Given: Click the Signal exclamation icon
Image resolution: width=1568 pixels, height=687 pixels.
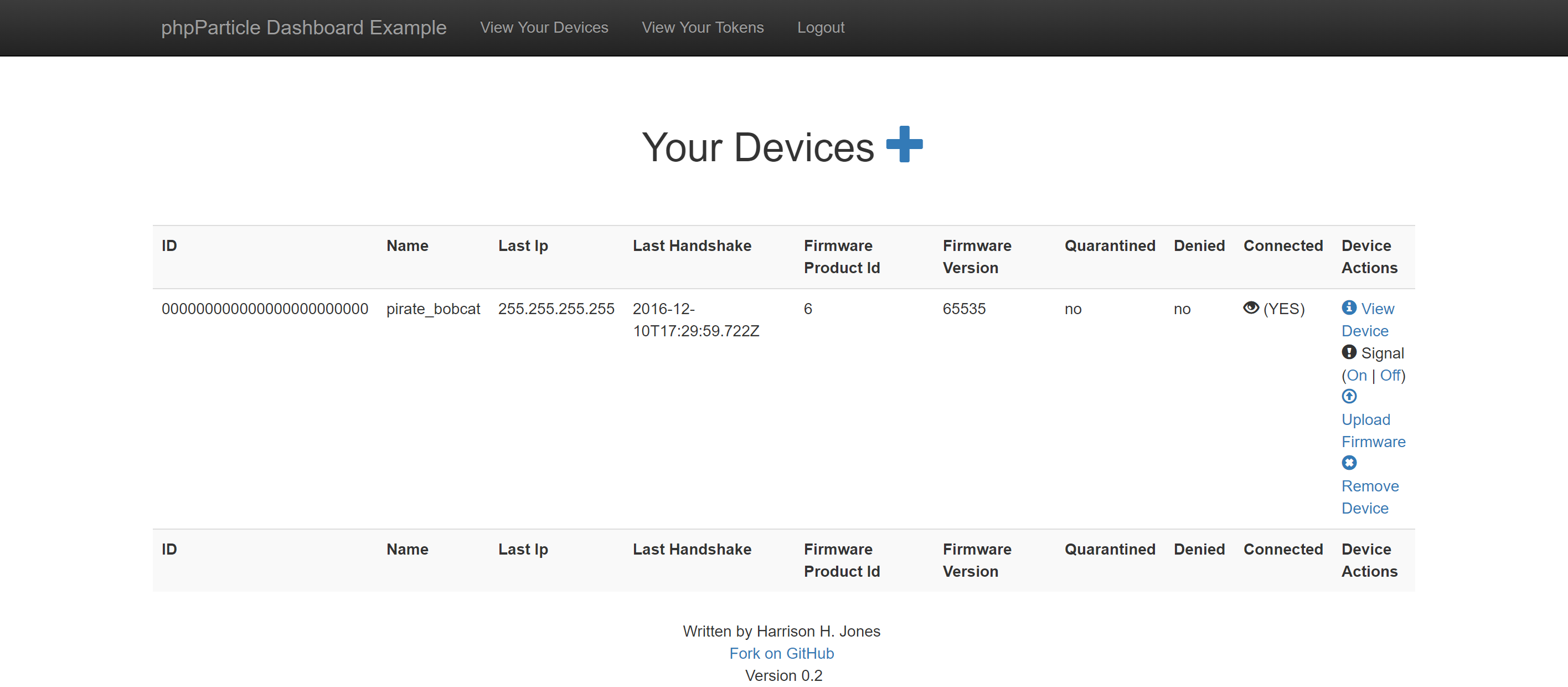Looking at the screenshot, I should [1349, 352].
